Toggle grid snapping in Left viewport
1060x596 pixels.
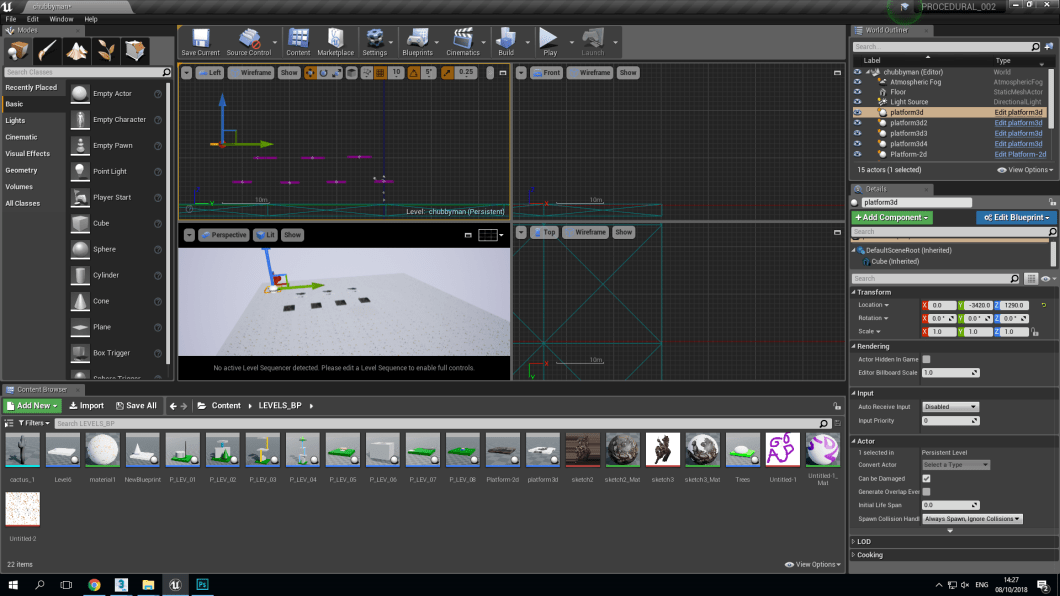(x=381, y=73)
